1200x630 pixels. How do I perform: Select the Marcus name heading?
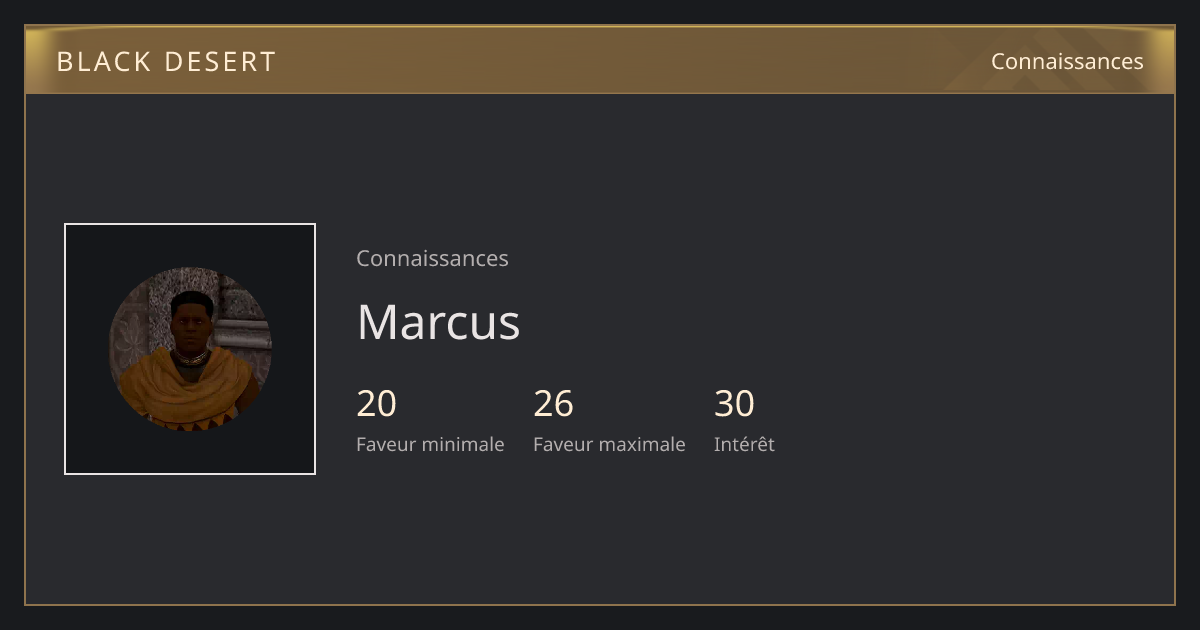pos(438,322)
